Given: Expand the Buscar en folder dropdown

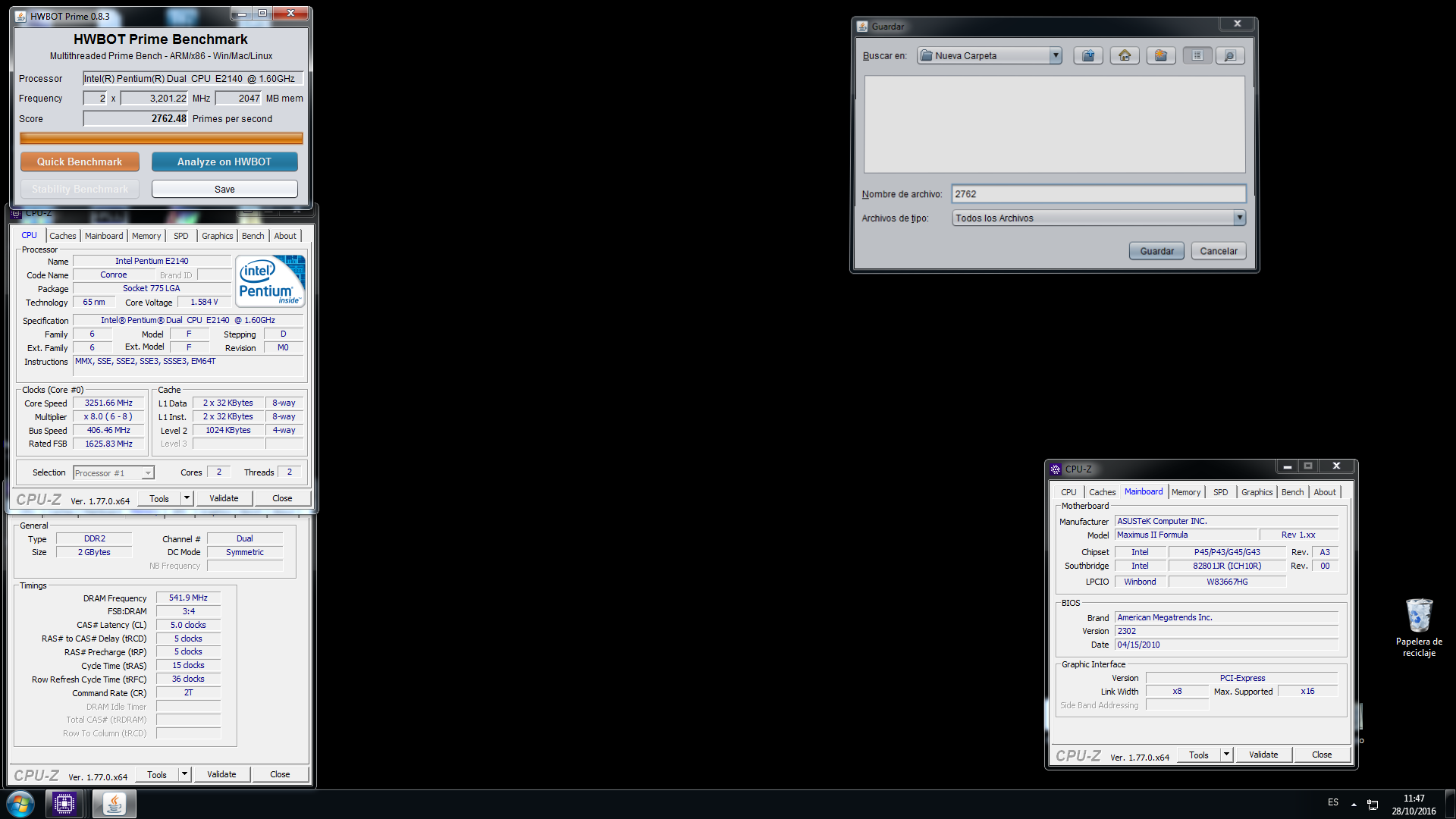Looking at the screenshot, I should pyautogui.click(x=1055, y=55).
